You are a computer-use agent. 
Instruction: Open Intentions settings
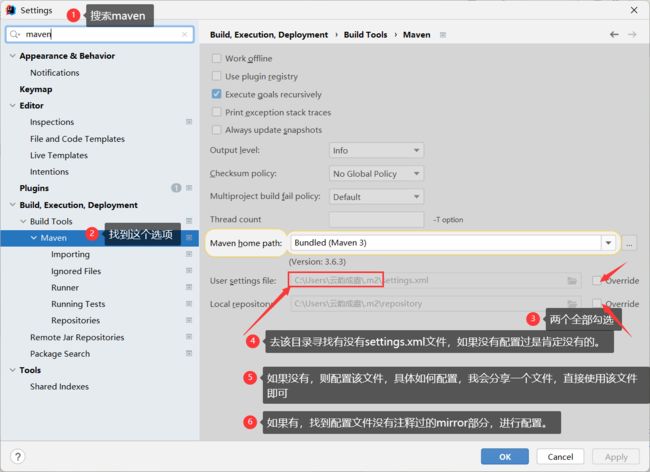pyautogui.click(x=49, y=172)
